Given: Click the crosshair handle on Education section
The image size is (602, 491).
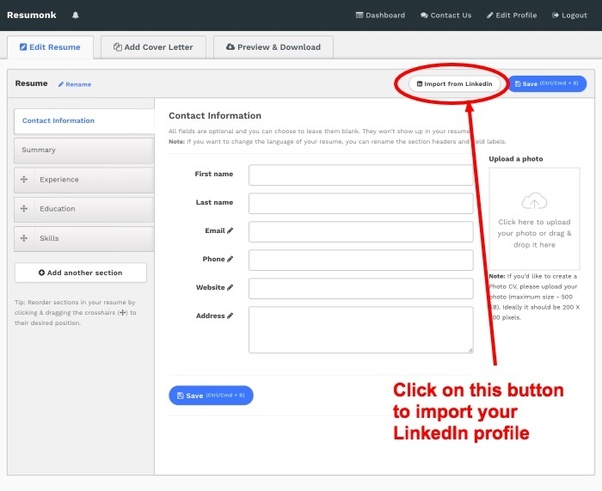Looking at the screenshot, I should [x=24, y=208].
